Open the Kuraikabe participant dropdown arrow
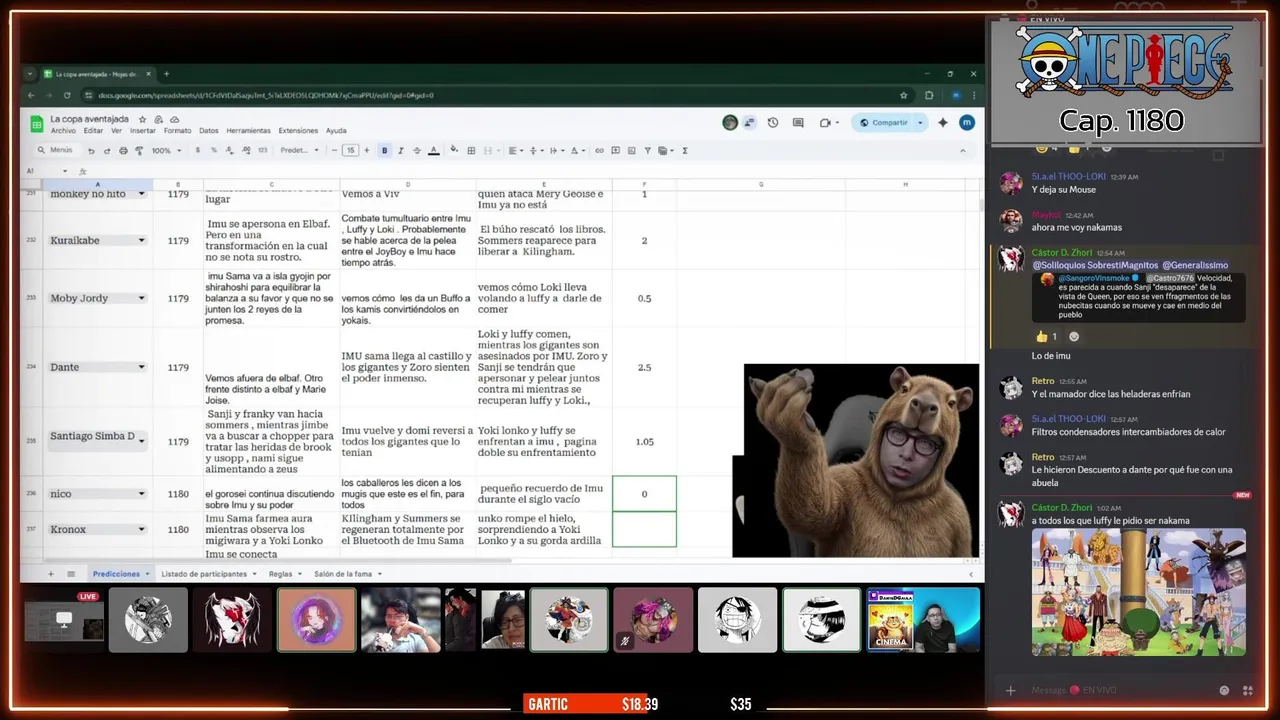 click(141, 241)
